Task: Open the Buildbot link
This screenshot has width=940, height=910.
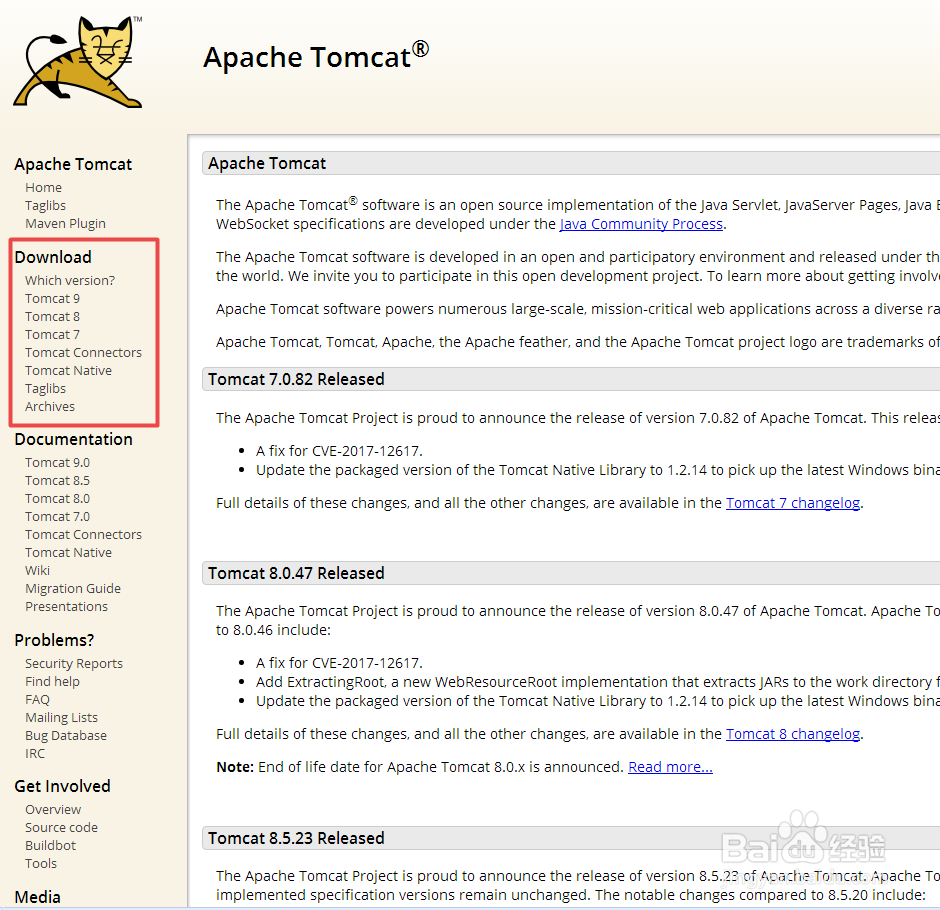Action: pyautogui.click(x=50, y=846)
